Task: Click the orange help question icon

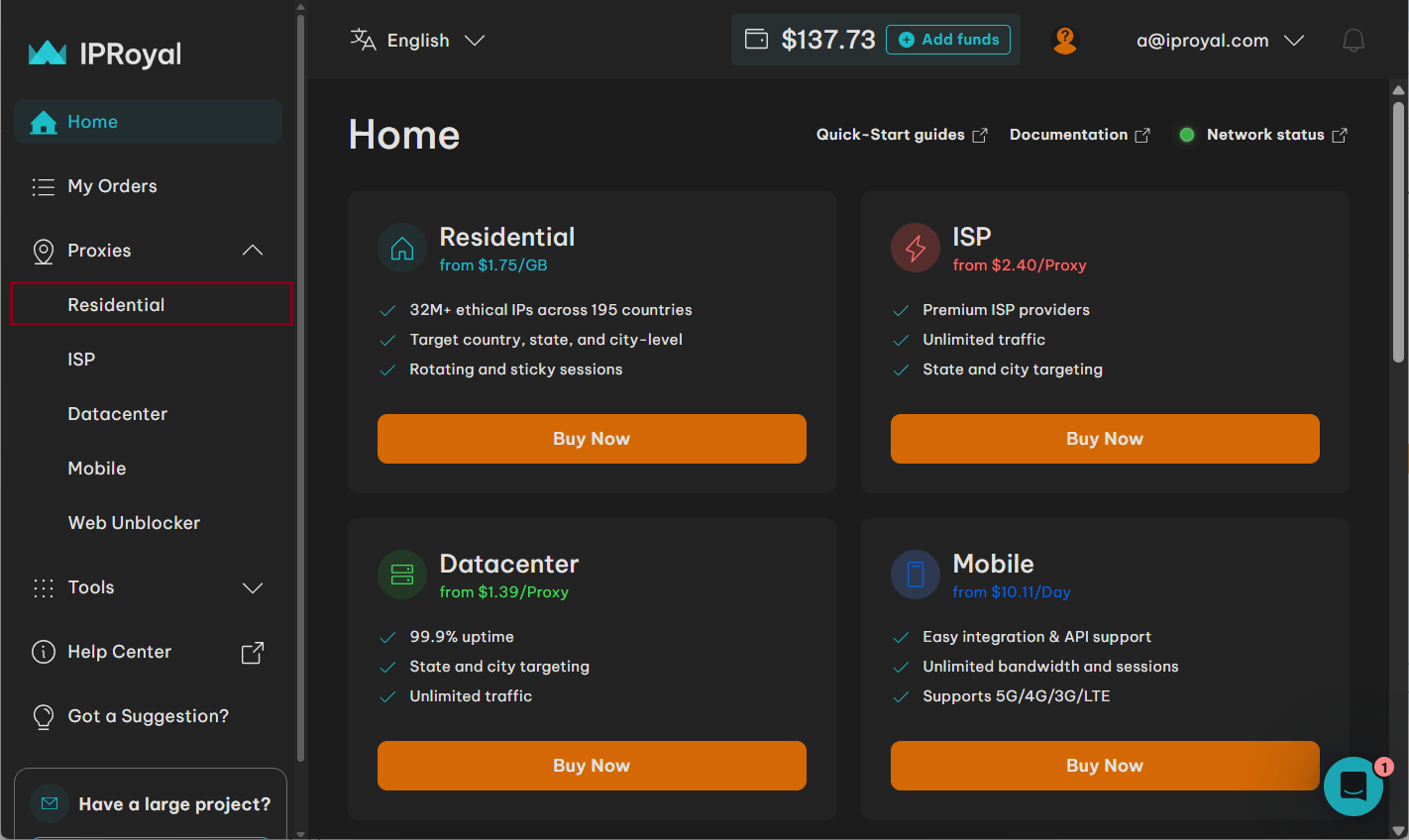Action: [1065, 41]
